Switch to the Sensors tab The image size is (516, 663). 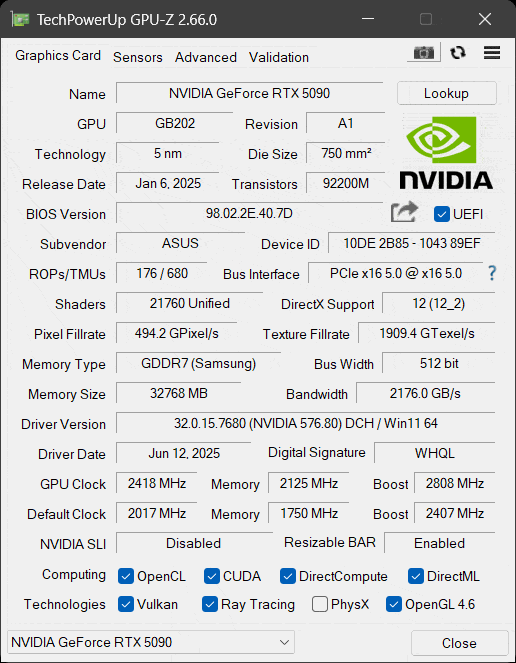(138, 57)
